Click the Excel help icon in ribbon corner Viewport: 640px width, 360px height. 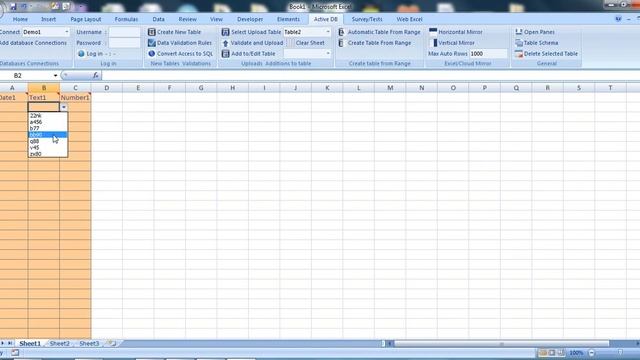pyautogui.click(x=618, y=19)
